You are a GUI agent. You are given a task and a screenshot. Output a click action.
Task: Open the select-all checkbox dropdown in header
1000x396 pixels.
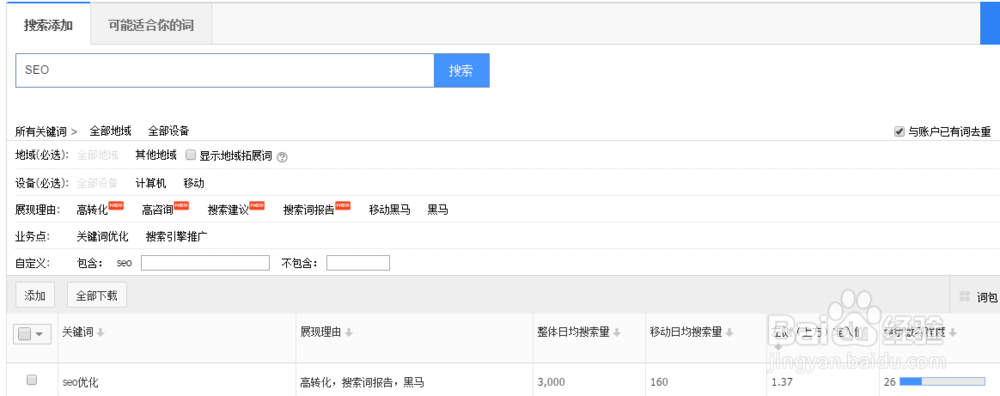[32, 334]
